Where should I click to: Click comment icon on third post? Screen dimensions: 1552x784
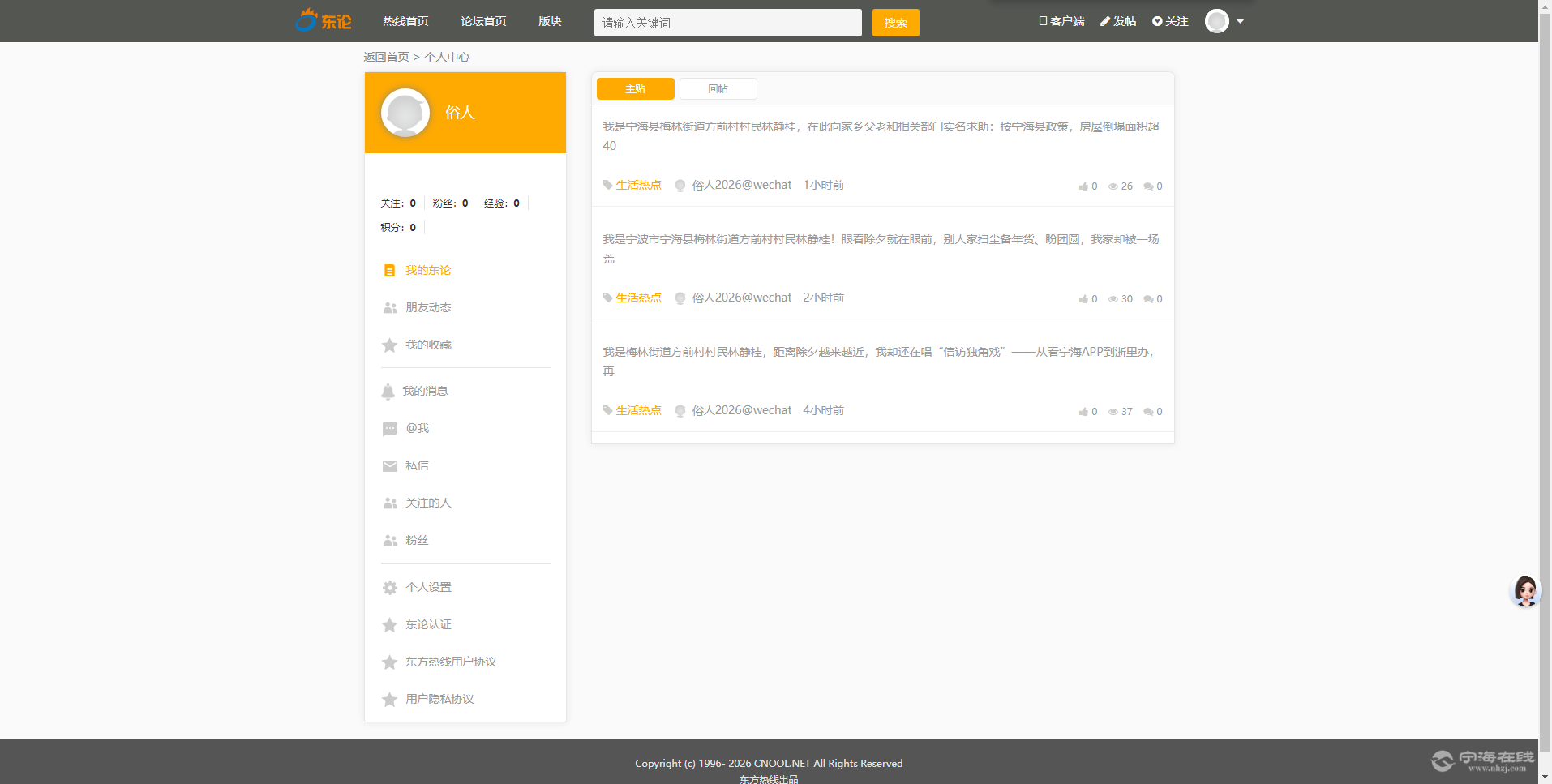[x=1148, y=412]
